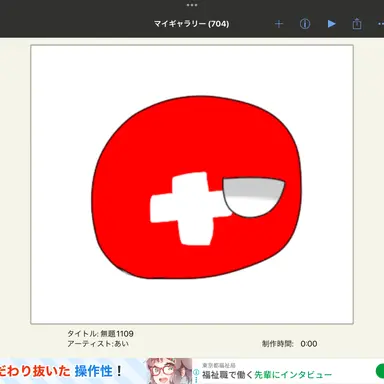Tap the artist name あい
This screenshot has width=384, height=384.
[x=121, y=344]
